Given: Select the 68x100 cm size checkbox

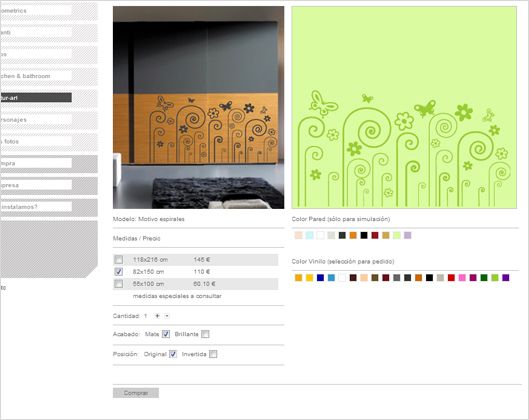Looking at the screenshot, I should [x=118, y=284].
